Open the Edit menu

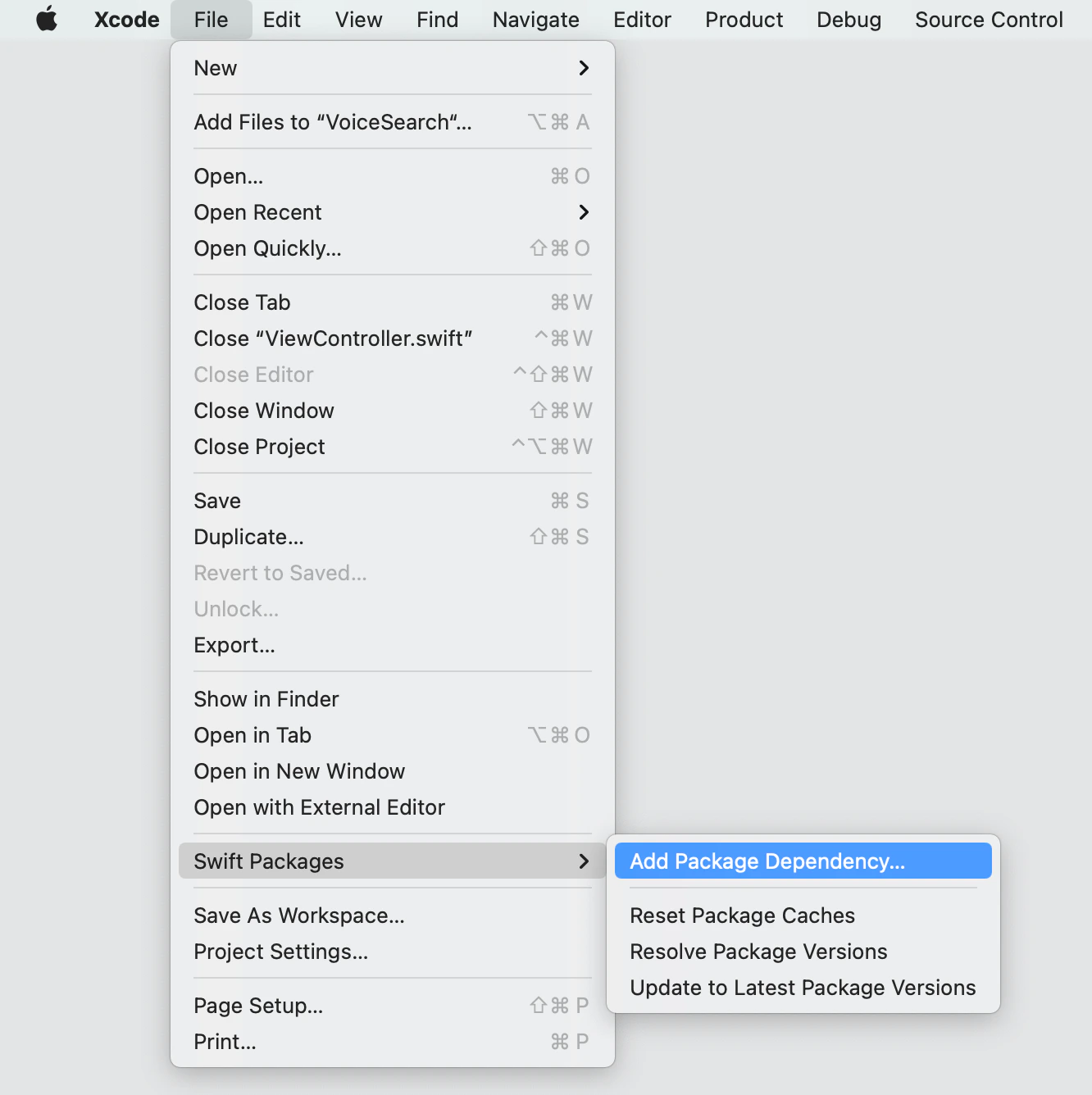[282, 20]
